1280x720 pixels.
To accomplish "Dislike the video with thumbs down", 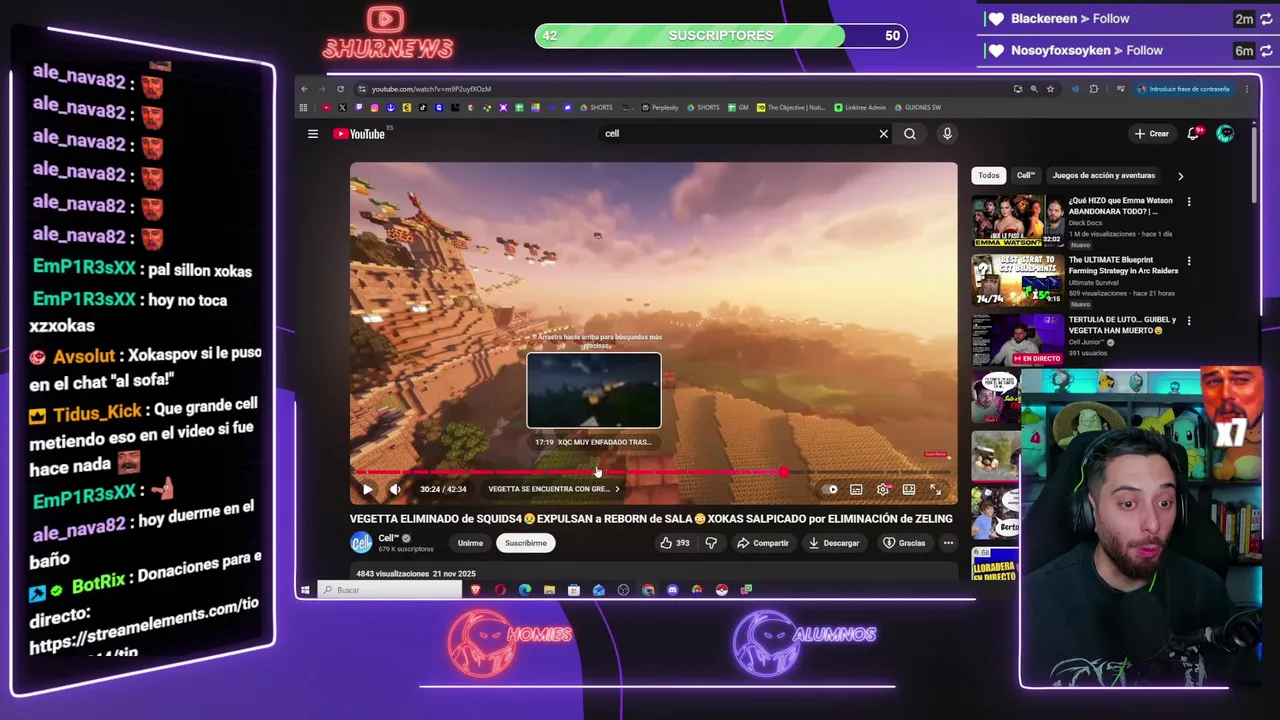I will pyautogui.click(x=711, y=543).
